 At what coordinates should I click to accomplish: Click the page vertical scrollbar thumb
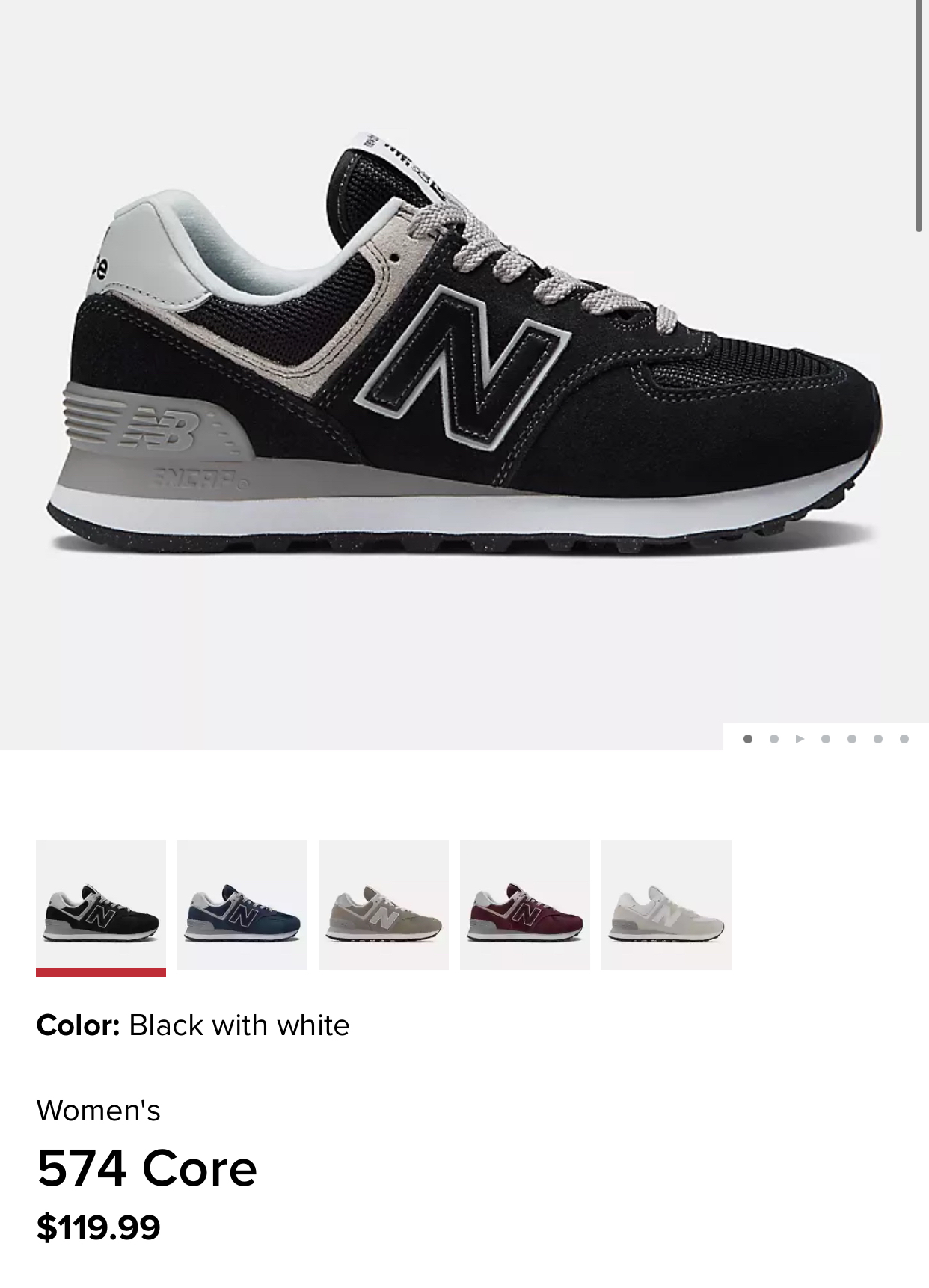pos(919,116)
